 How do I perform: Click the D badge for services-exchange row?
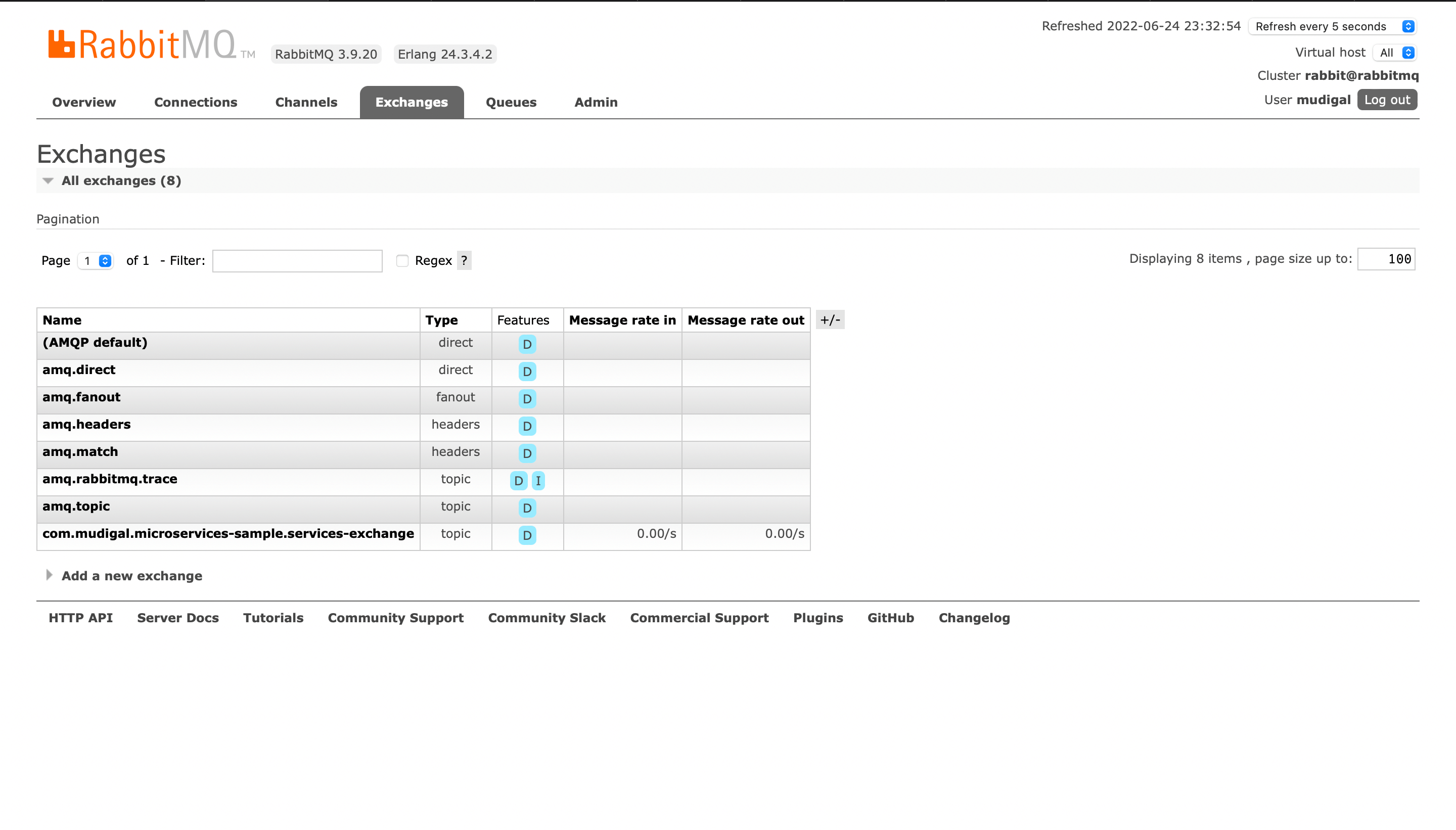pyautogui.click(x=527, y=535)
